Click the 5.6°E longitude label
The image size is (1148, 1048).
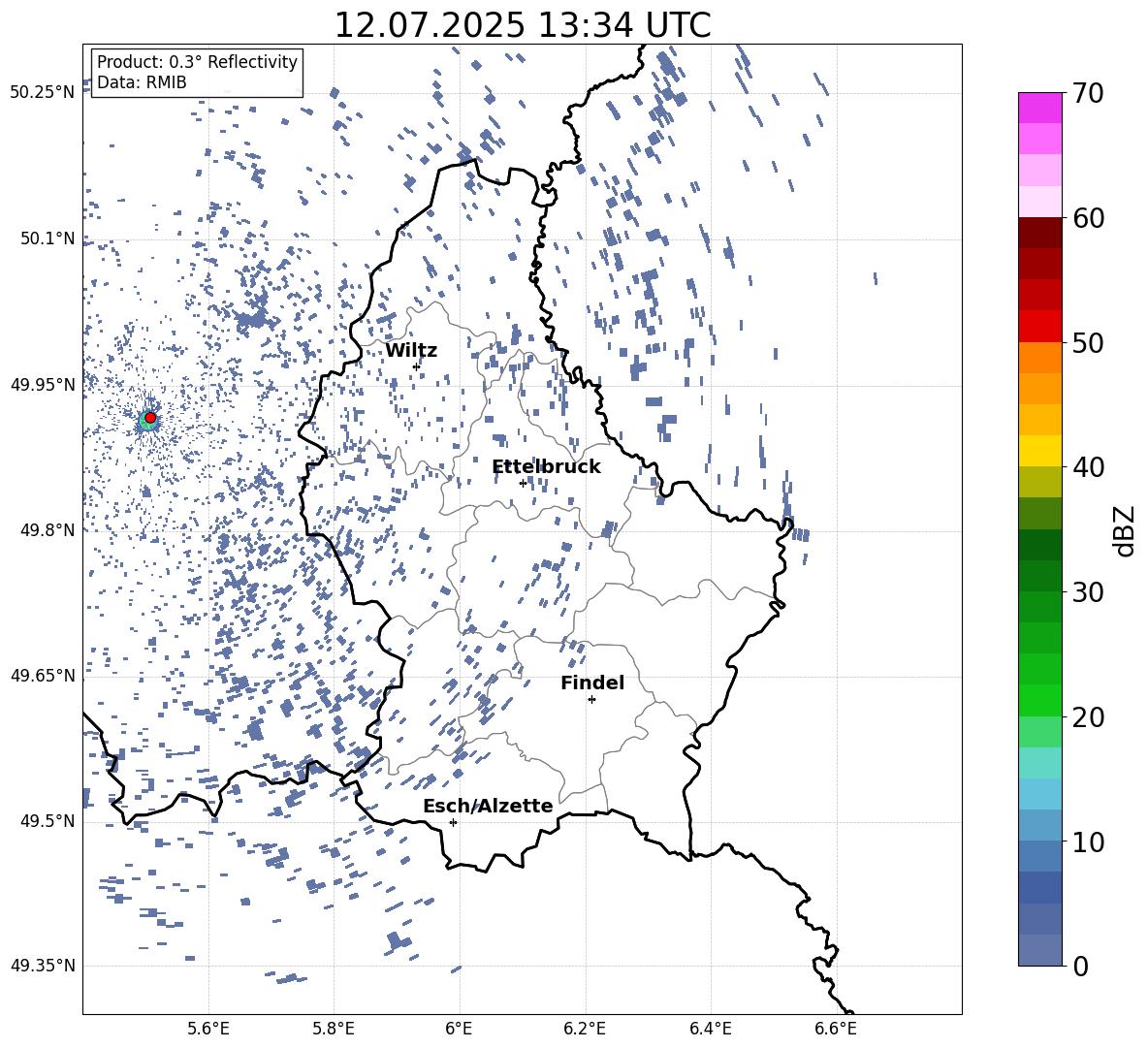click(208, 1029)
